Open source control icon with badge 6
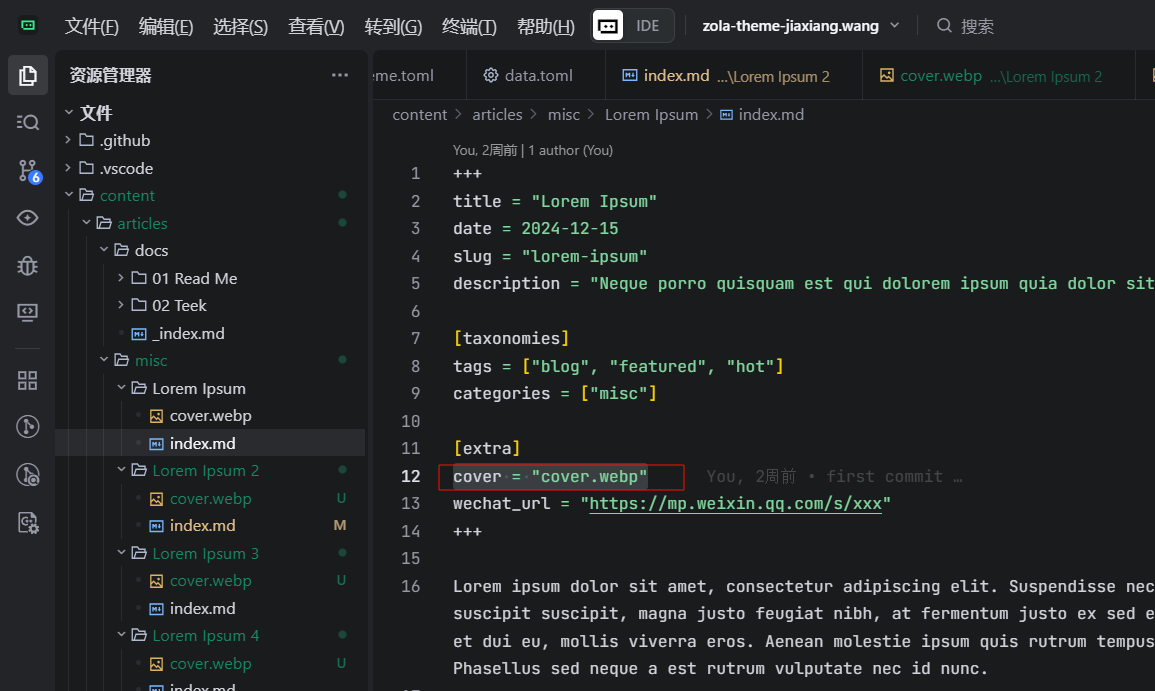This screenshot has height=691, width=1155. click(x=28, y=171)
